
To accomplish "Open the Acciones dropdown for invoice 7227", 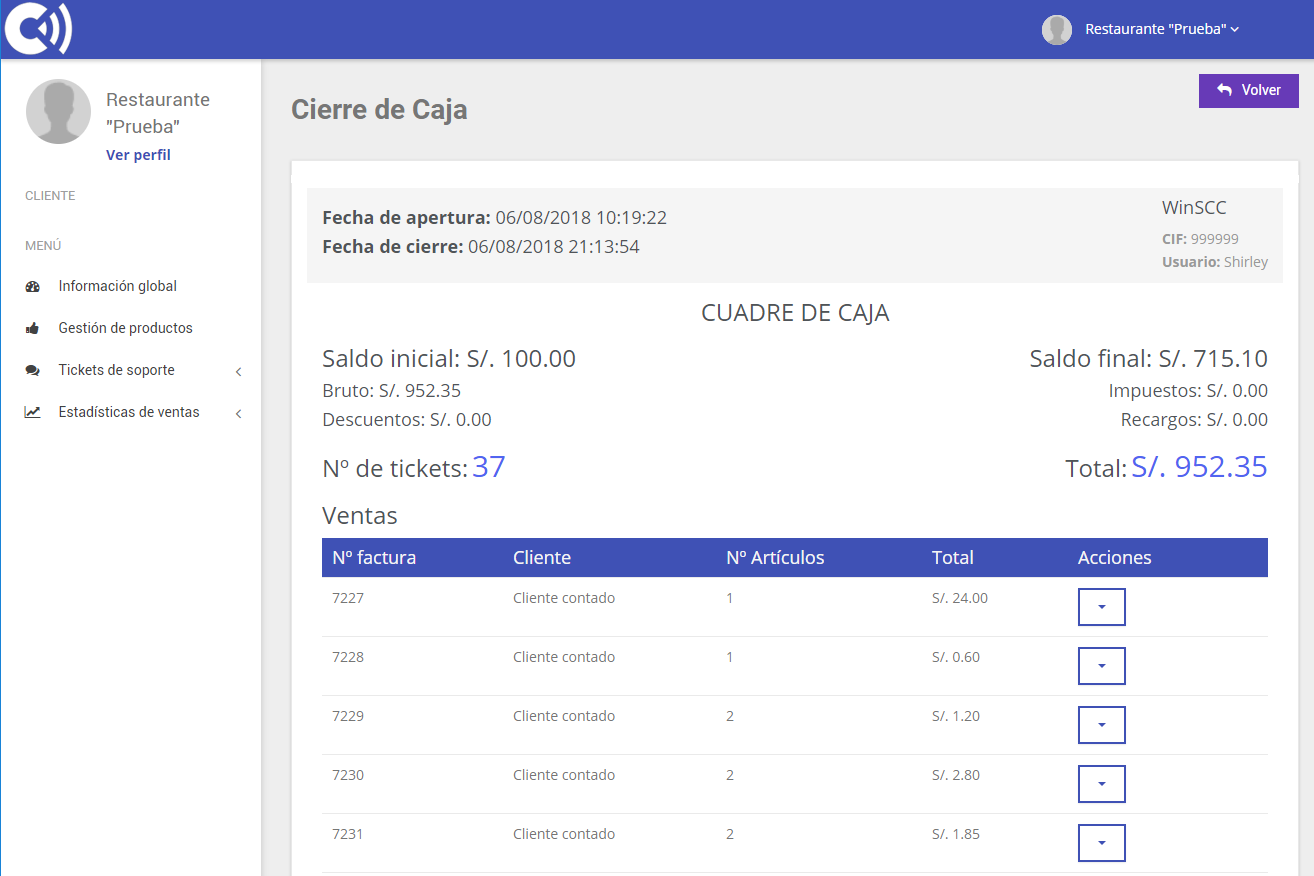I will pyautogui.click(x=1101, y=606).
